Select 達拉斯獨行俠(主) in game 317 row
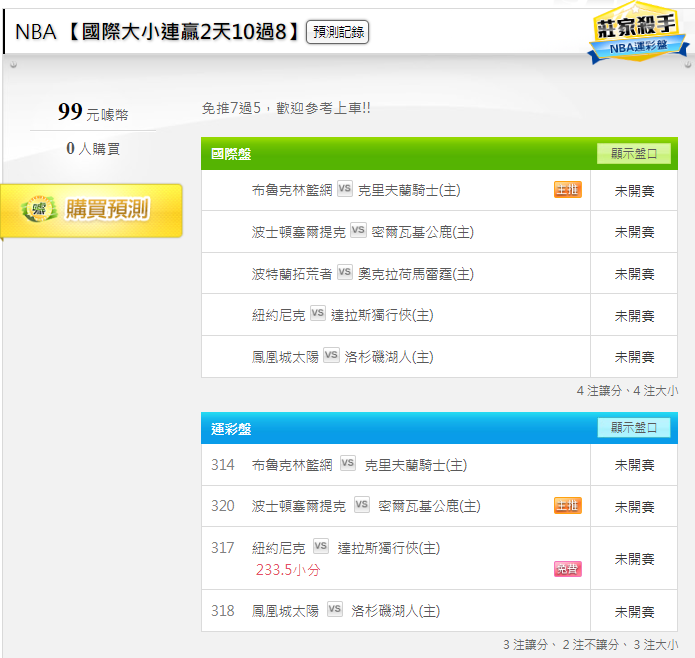Screen dimensions: 695x658 [389, 548]
